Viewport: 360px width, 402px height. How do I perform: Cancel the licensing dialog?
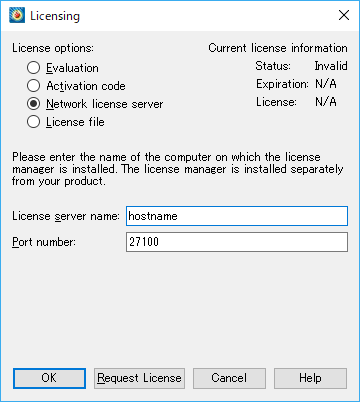[229, 378]
